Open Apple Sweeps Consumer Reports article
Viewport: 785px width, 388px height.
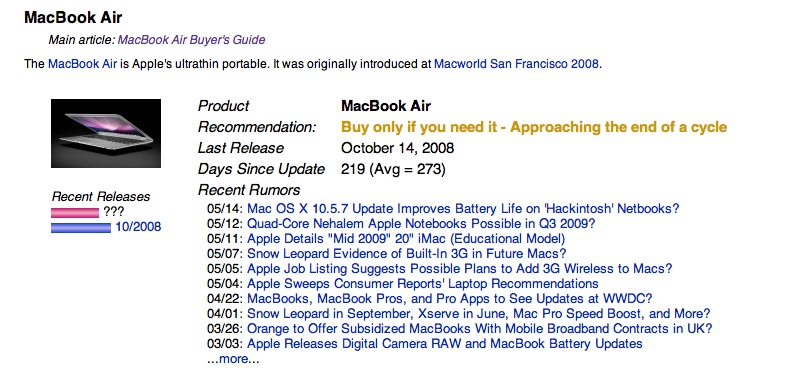click(x=423, y=283)
